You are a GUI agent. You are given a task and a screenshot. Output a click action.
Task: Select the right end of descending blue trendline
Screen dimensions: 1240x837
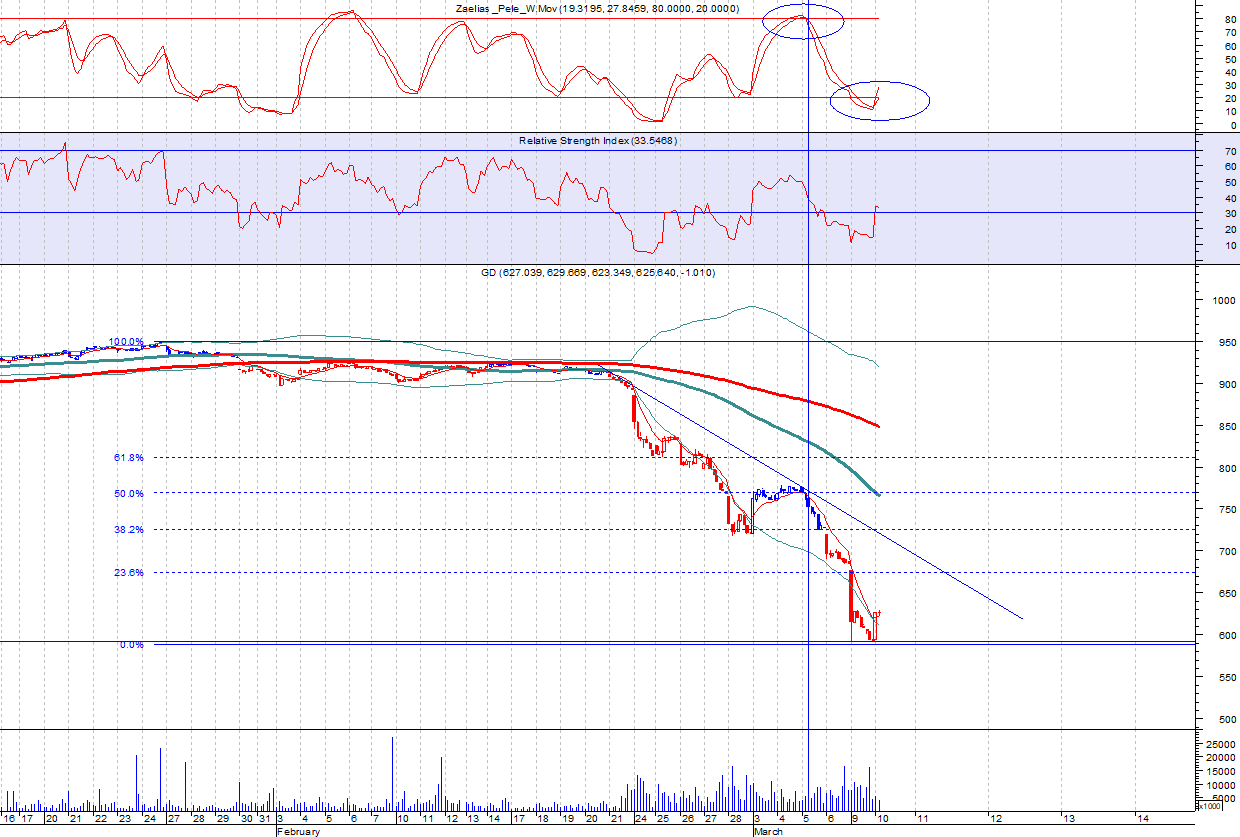[x=1021, y=618]
